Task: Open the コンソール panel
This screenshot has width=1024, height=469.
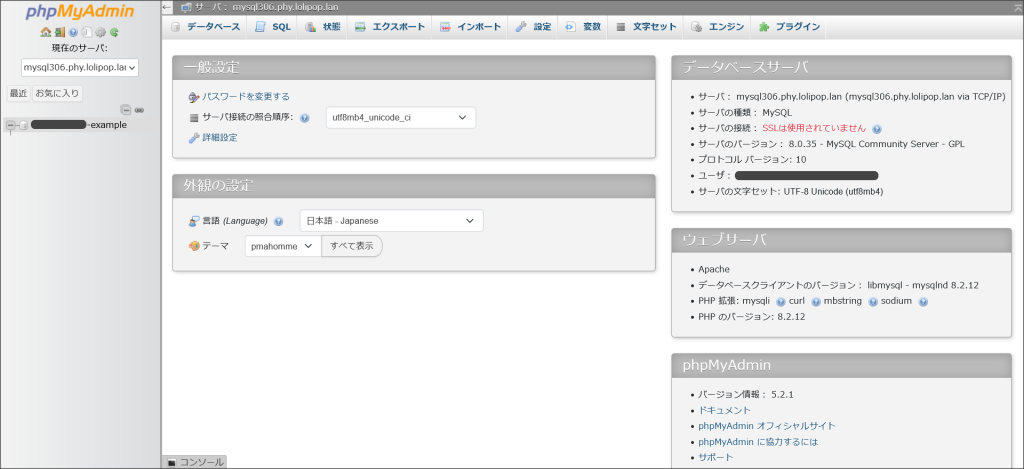Action: 195,462
